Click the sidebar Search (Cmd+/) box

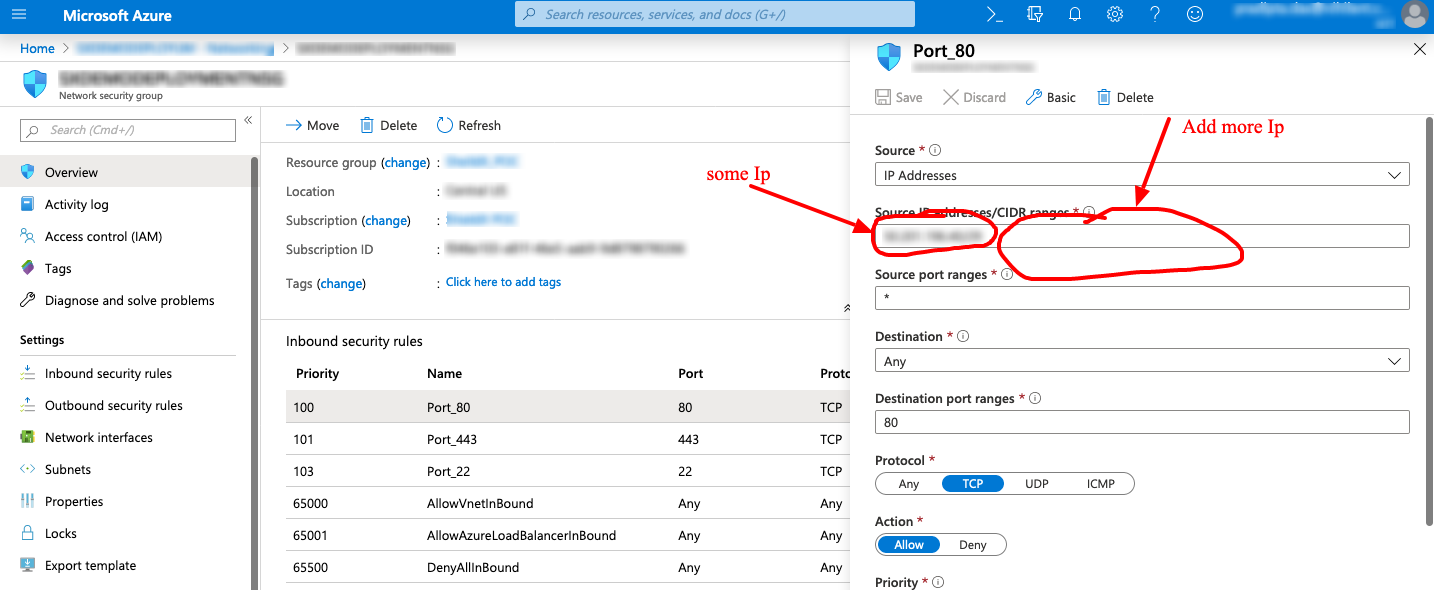[x=128, y=130]
